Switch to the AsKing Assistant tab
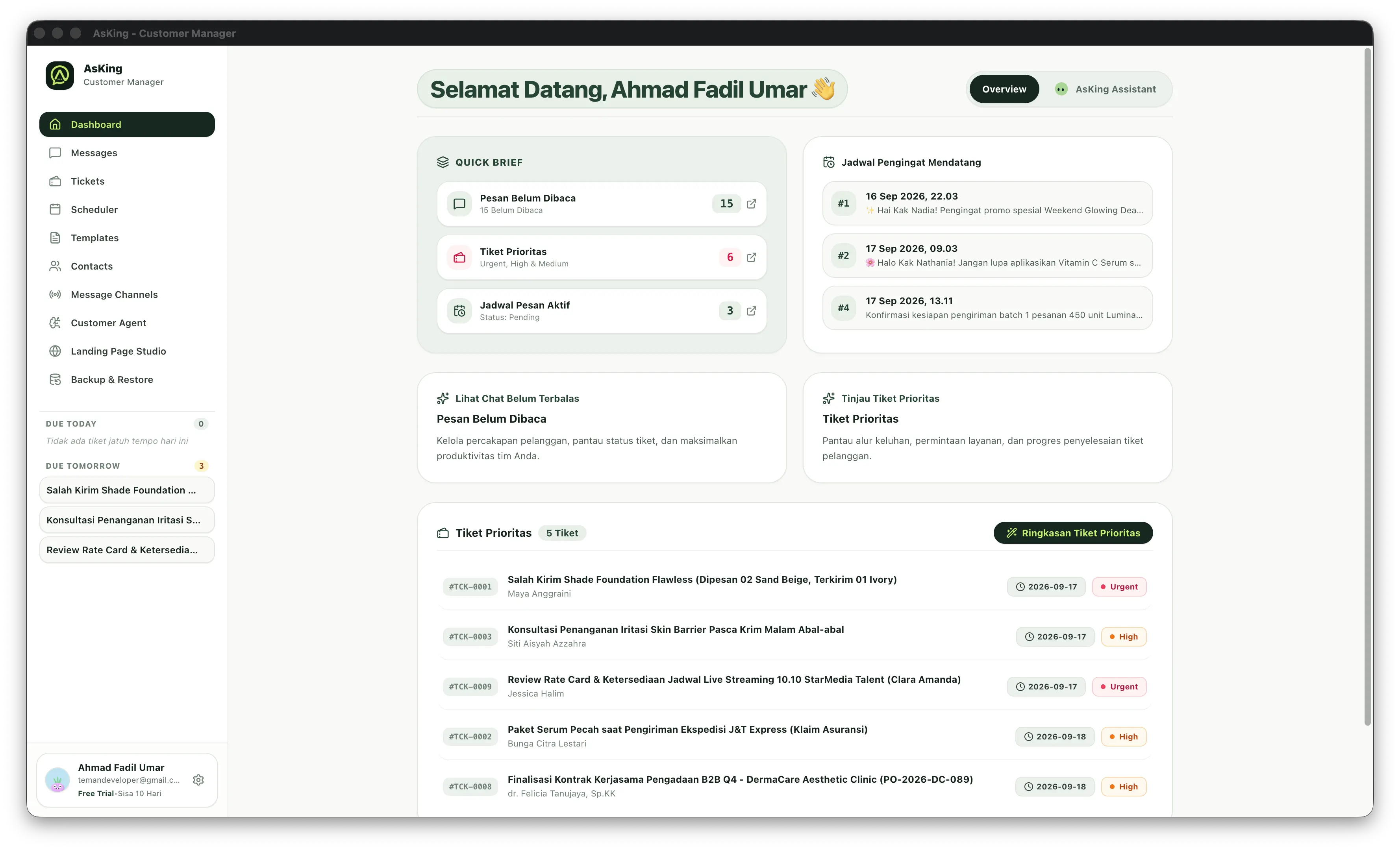Viewport: 1400px width, 850px height. tap(1106, 89)
